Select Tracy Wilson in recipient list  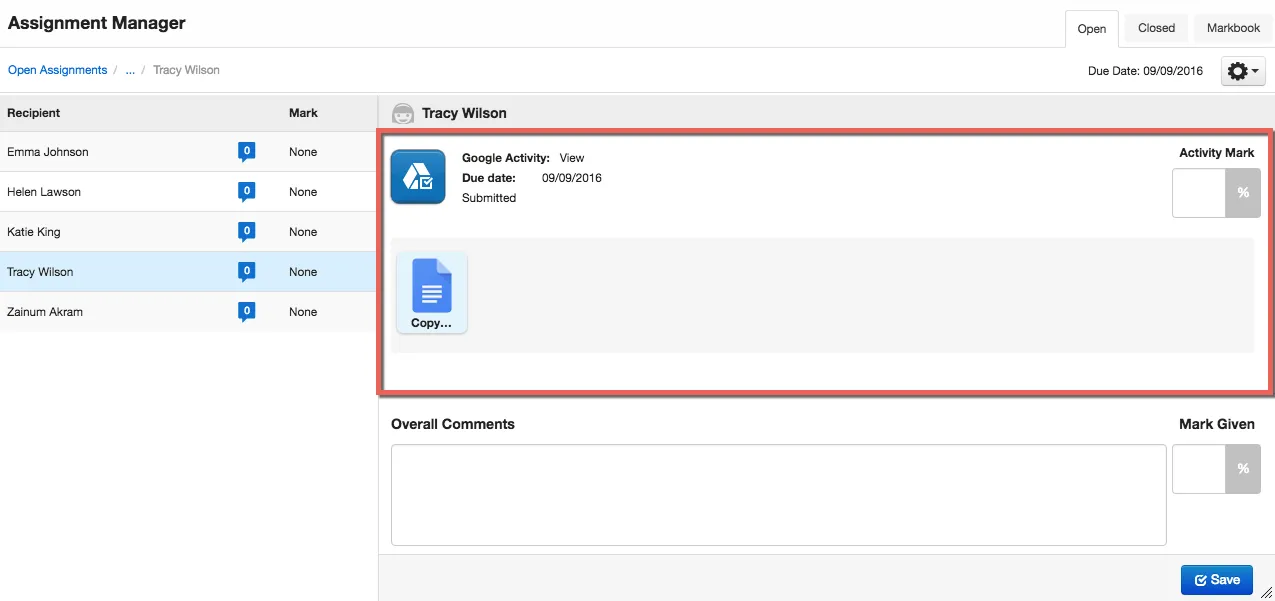click(x=188, y=272)
